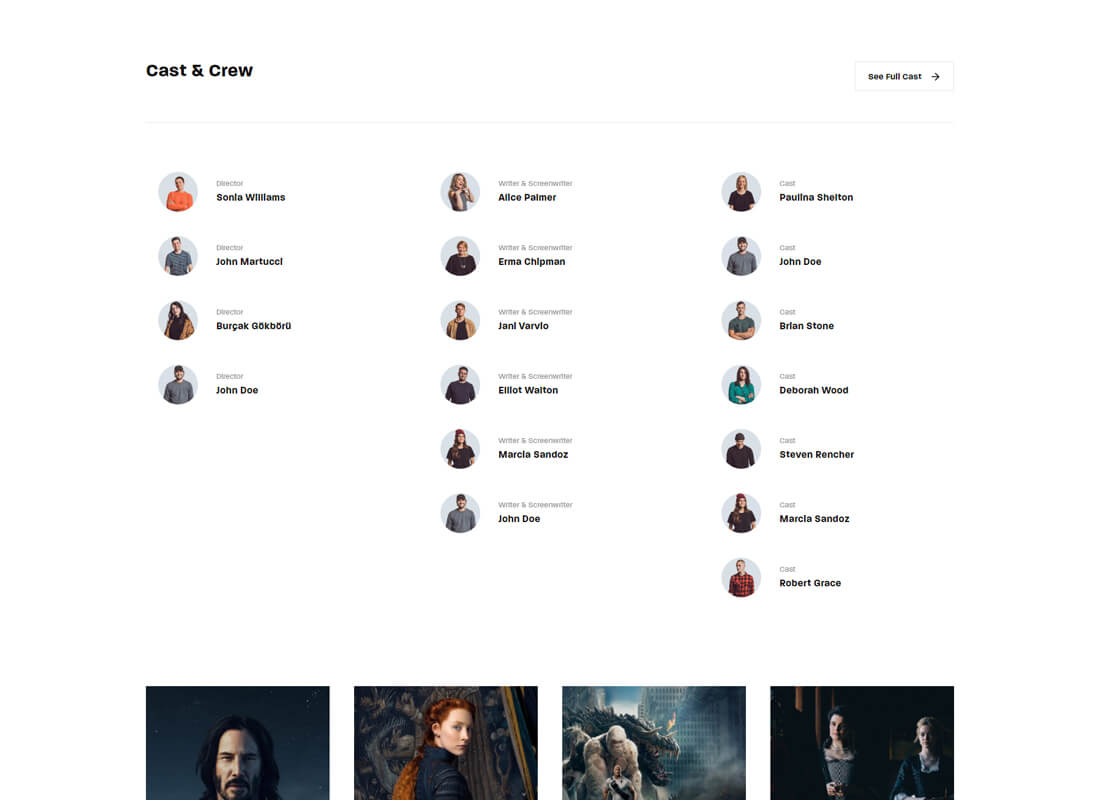
Task: Open the Jani Varvio name link
Action: 523,326
